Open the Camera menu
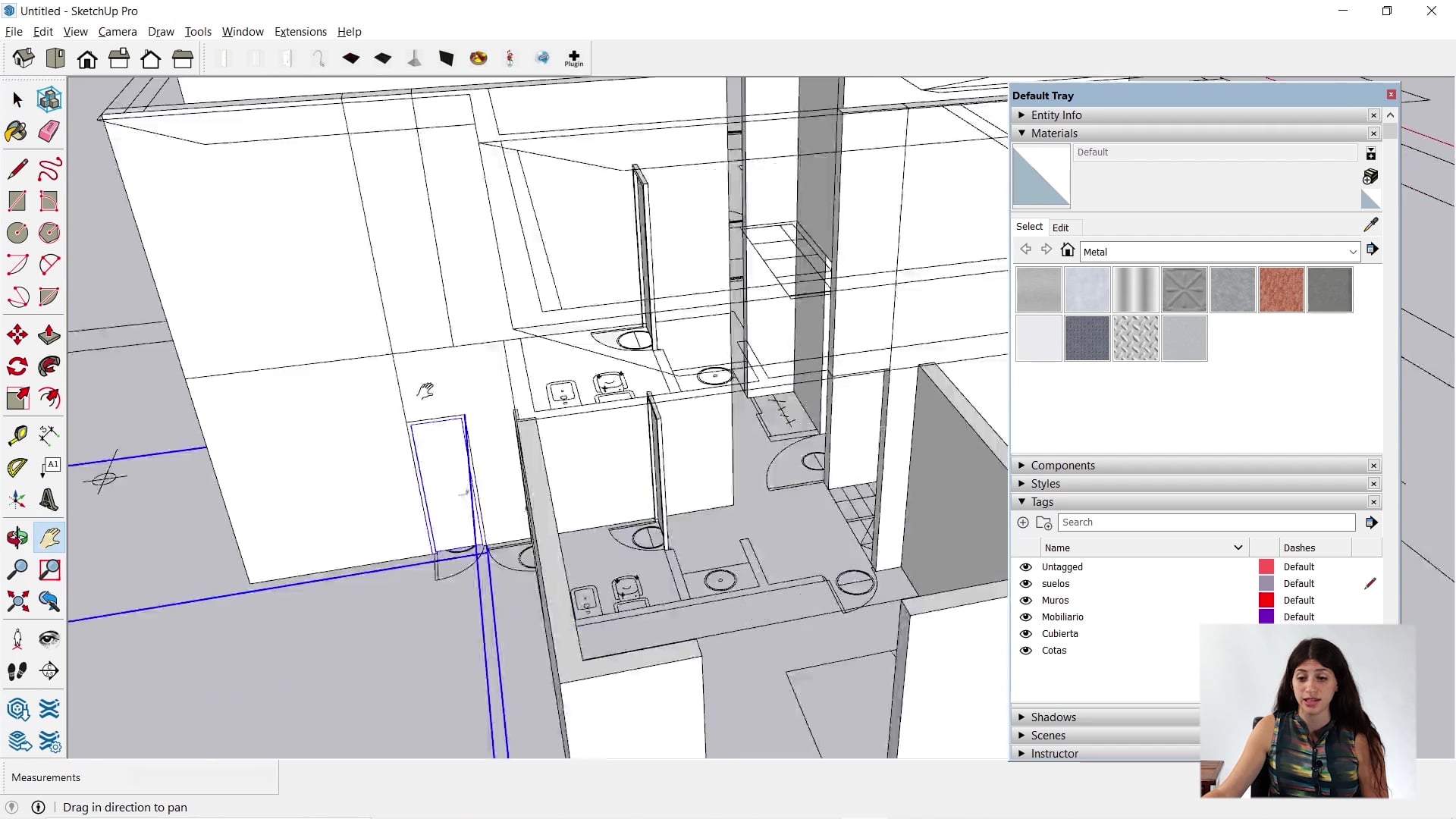The width and height of the screenshot is (1456, 819). 118,31
